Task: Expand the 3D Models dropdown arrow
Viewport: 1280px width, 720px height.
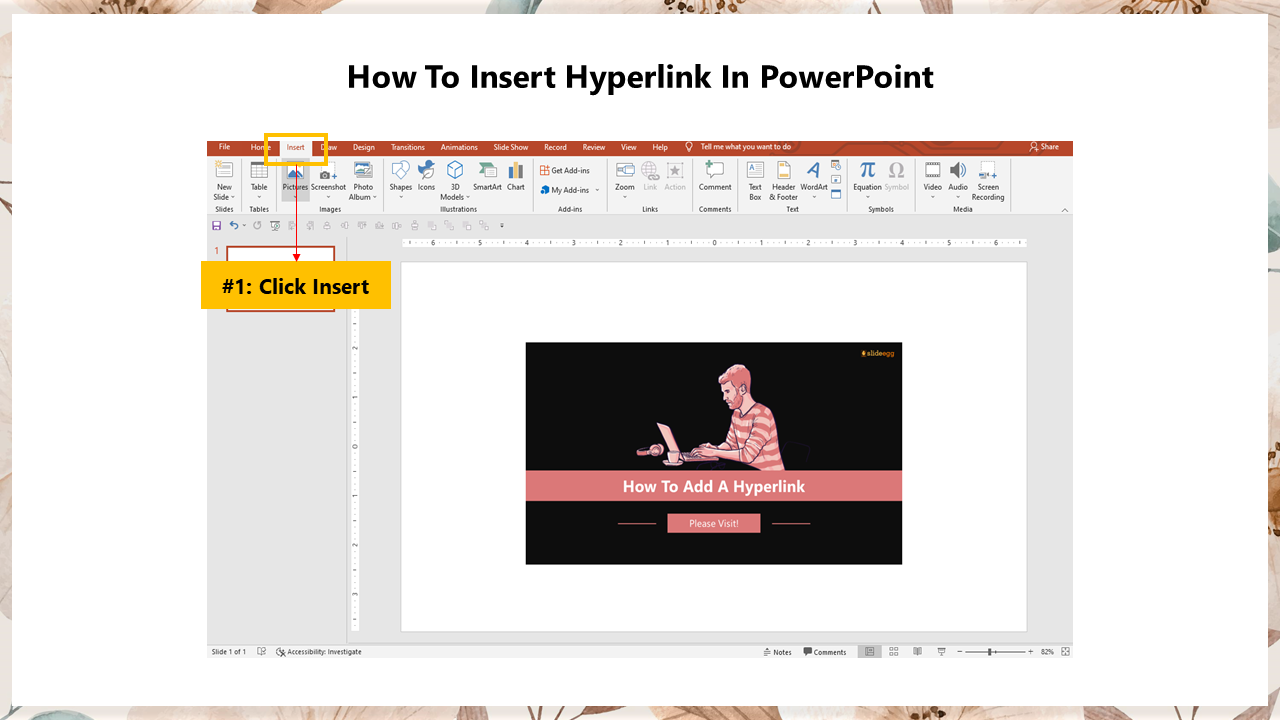Action: (x=468, y=198)
